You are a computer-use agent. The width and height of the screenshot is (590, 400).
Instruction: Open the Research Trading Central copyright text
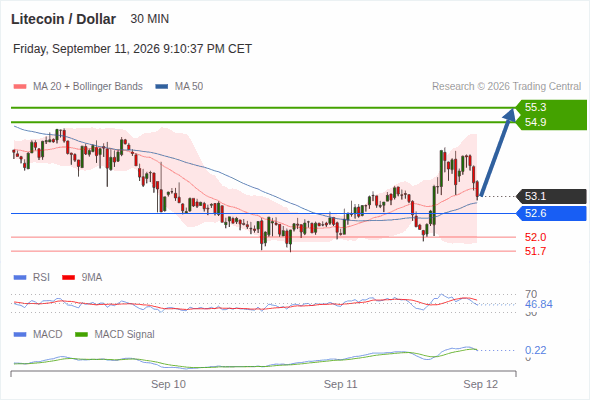(506, 87)
